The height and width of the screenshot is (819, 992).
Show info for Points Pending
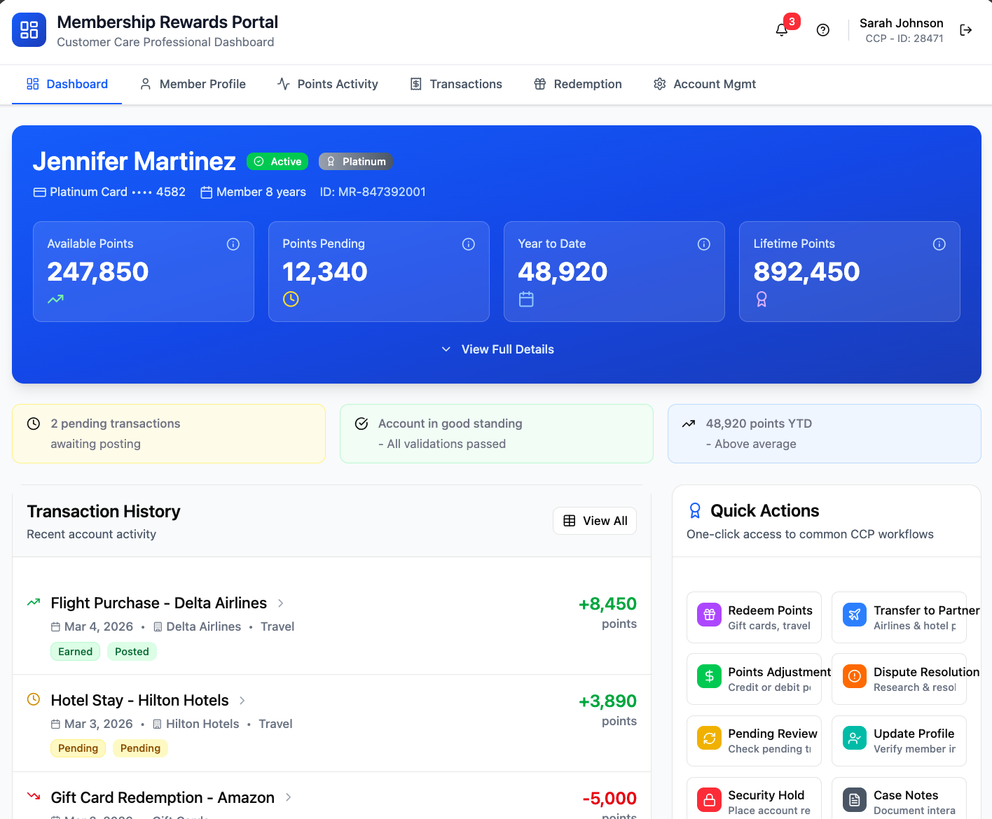[468, 244]
